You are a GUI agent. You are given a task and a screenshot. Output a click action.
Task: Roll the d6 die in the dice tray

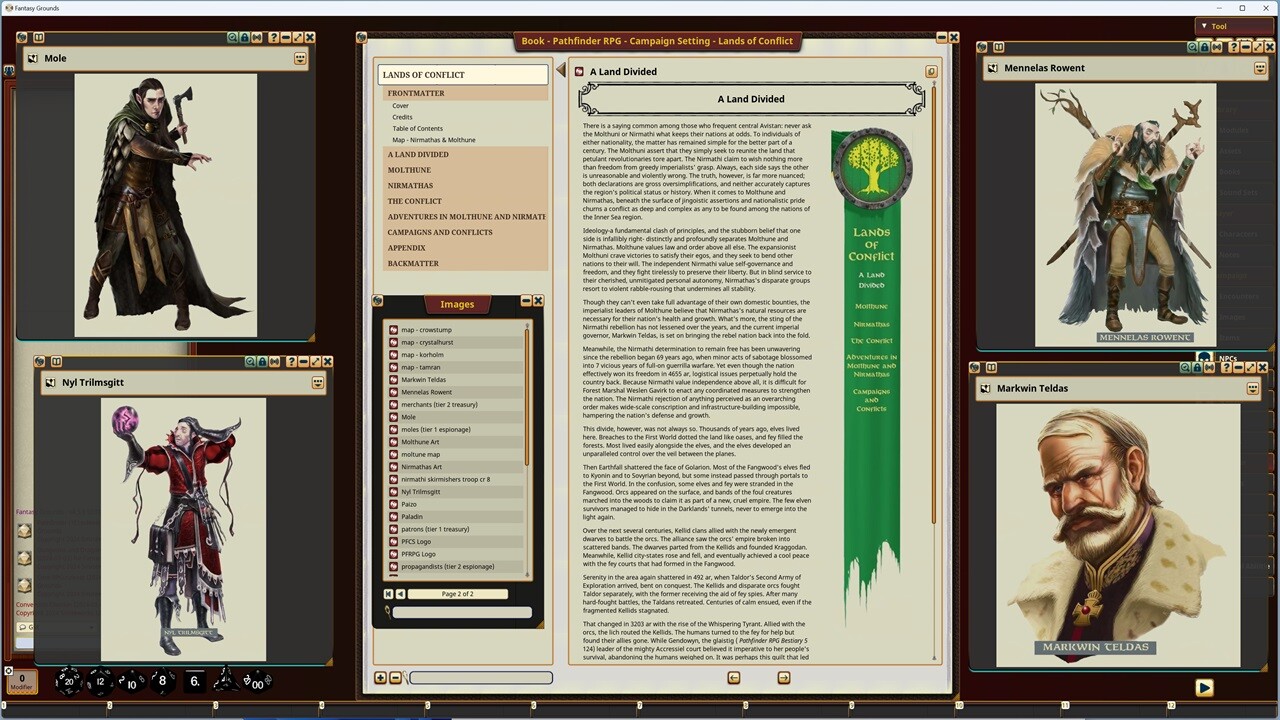tap(193, 681)
